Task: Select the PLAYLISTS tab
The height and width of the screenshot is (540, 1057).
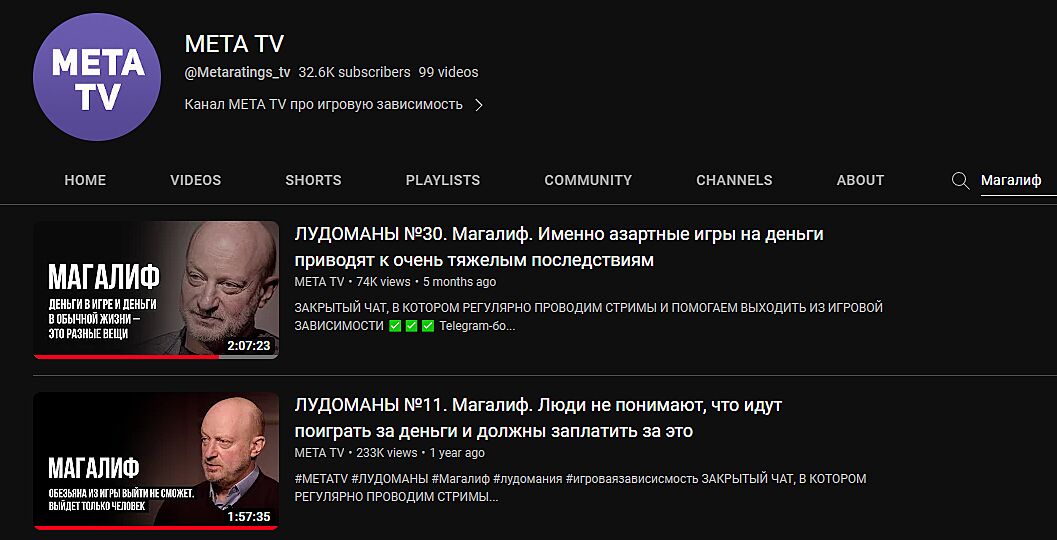Action: [x=443, y=181]
